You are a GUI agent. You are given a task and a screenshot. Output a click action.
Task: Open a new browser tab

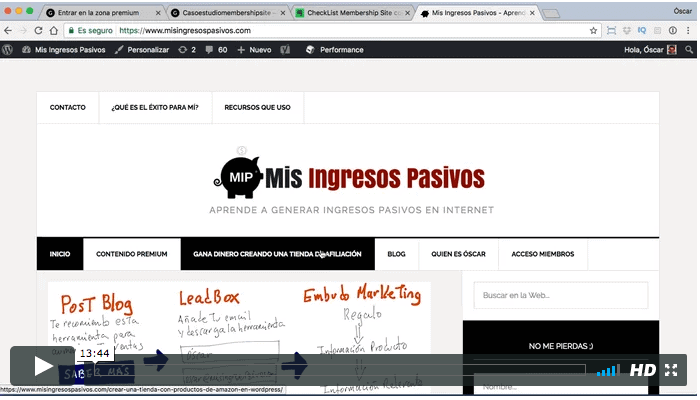[x=551, y=14]
